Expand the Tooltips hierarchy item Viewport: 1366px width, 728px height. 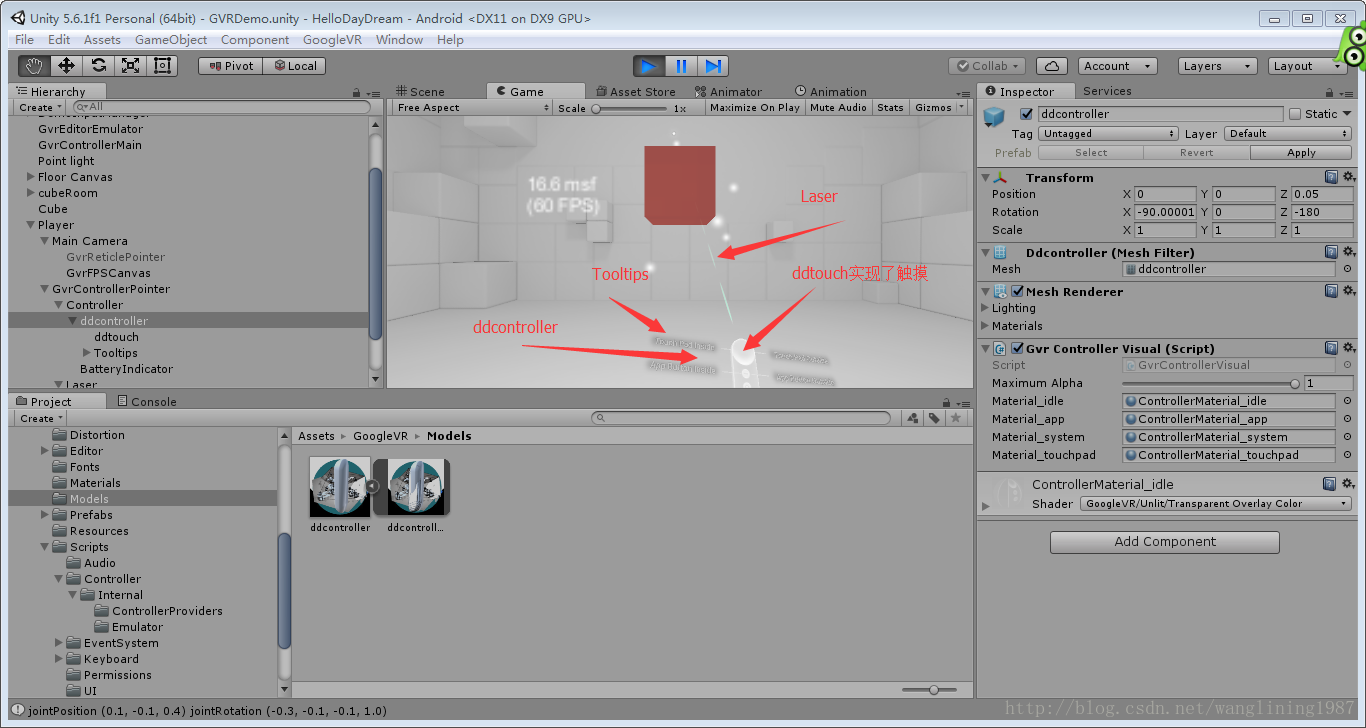click(87, 353)
